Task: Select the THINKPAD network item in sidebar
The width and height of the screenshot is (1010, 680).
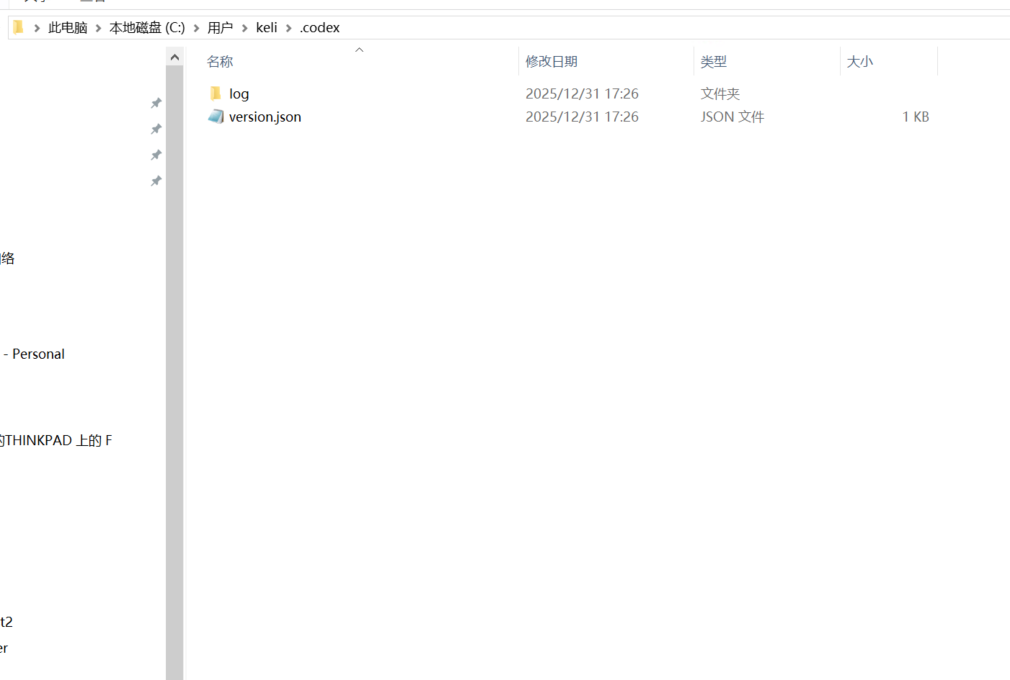Action: (55, 441)
